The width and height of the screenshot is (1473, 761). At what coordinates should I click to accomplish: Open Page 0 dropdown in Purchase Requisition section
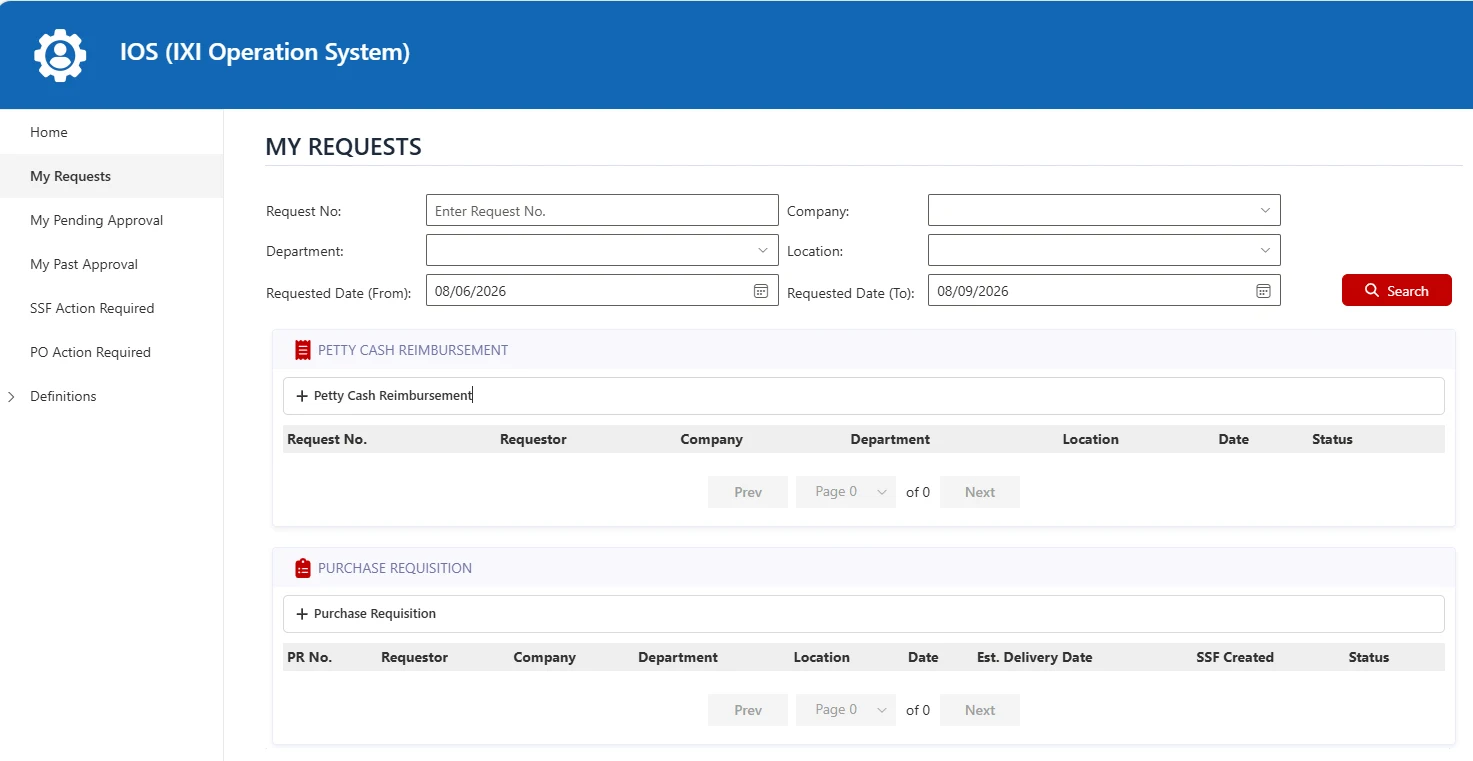[x=846, y=710]
